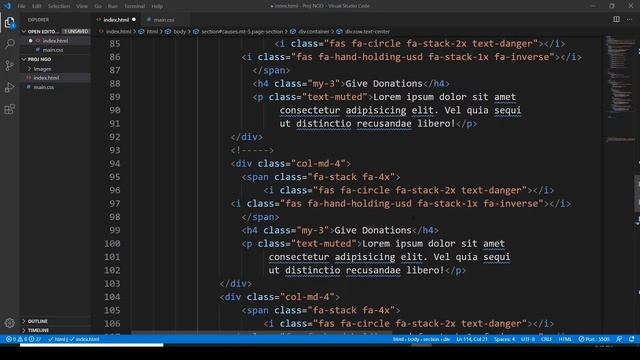Viewport: 640px width, 360px height.
Task: Open the Run and Debug view
Action: (9, 87)
